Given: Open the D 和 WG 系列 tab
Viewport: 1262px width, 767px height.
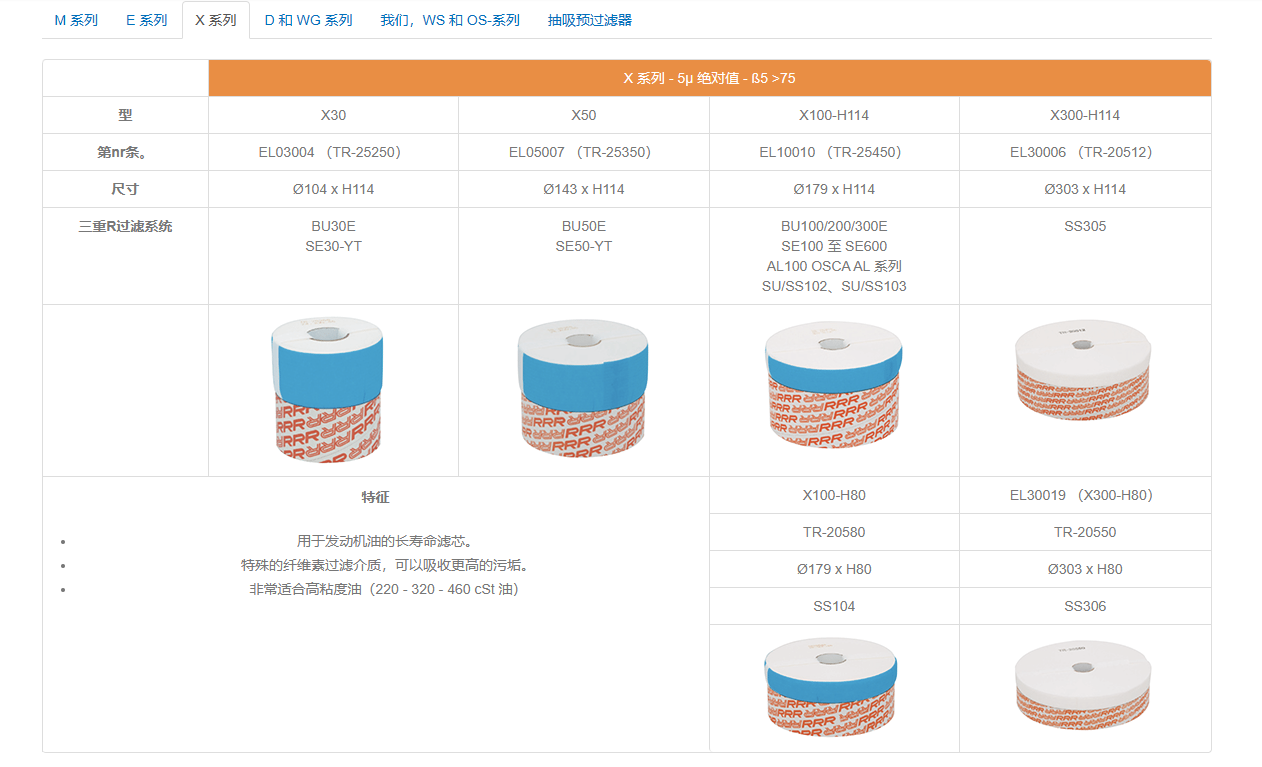Looking at the screenshot, I should (308, 20).
